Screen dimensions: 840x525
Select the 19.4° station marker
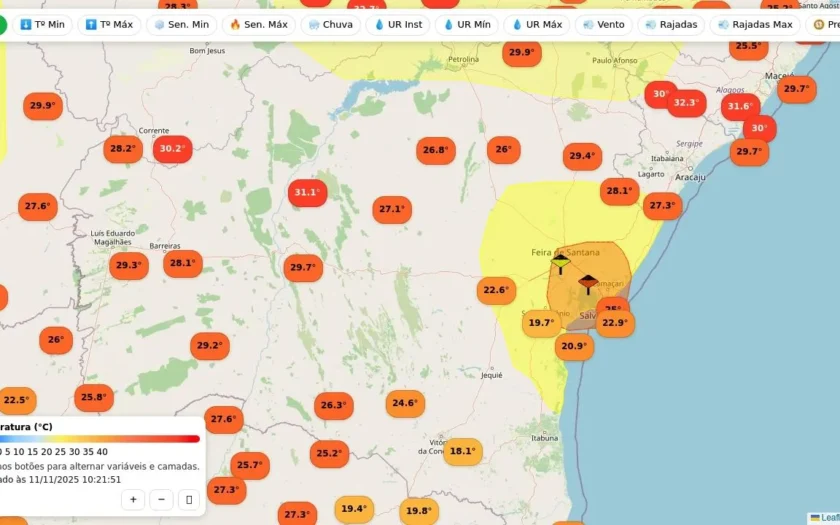[354, 509]
